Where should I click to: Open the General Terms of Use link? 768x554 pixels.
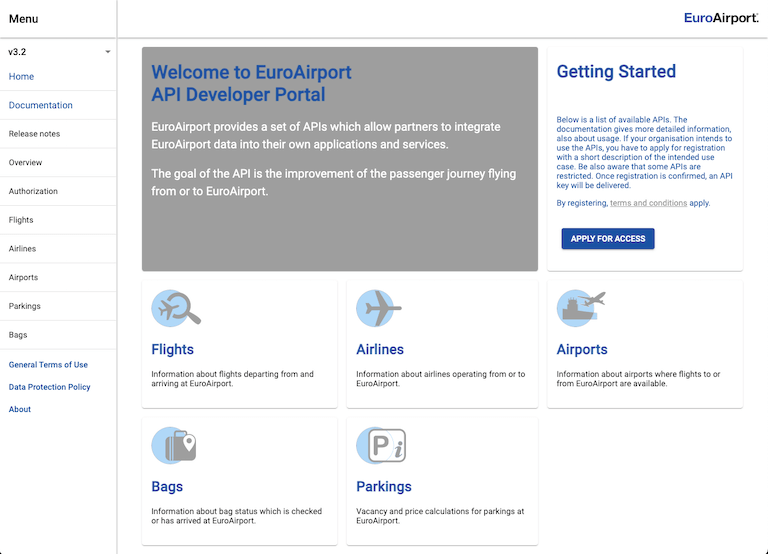coord(48,364)
